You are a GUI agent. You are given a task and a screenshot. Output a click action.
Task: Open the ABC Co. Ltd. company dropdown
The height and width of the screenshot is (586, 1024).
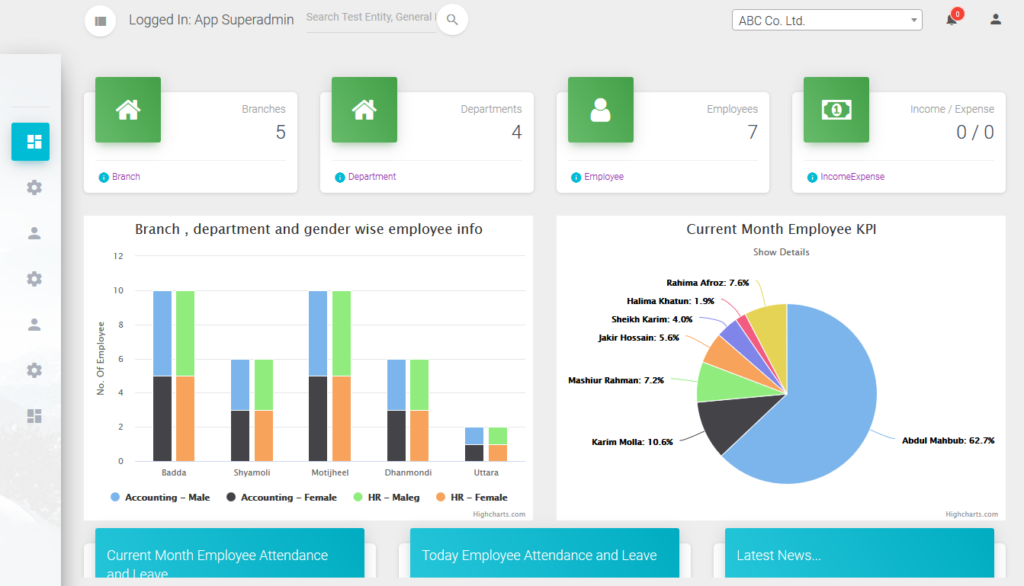(x=826, y=19)
